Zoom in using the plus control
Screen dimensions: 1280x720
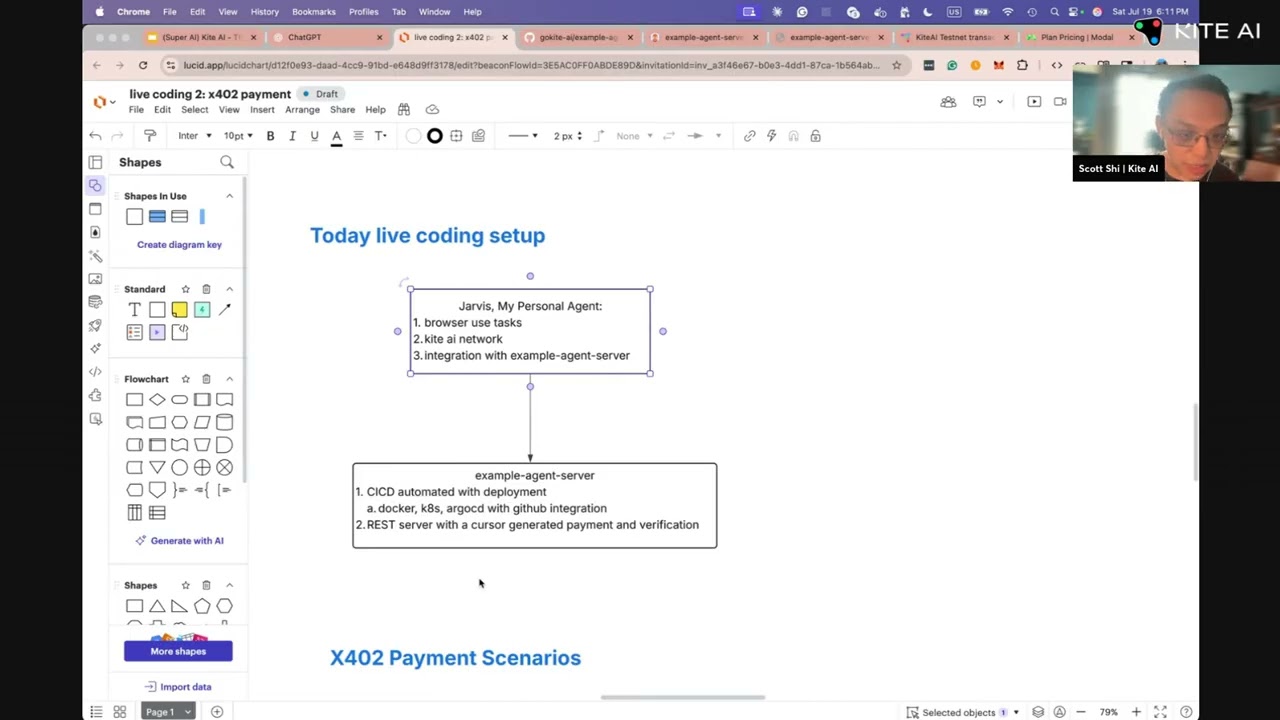click(x=1135, y=712)
